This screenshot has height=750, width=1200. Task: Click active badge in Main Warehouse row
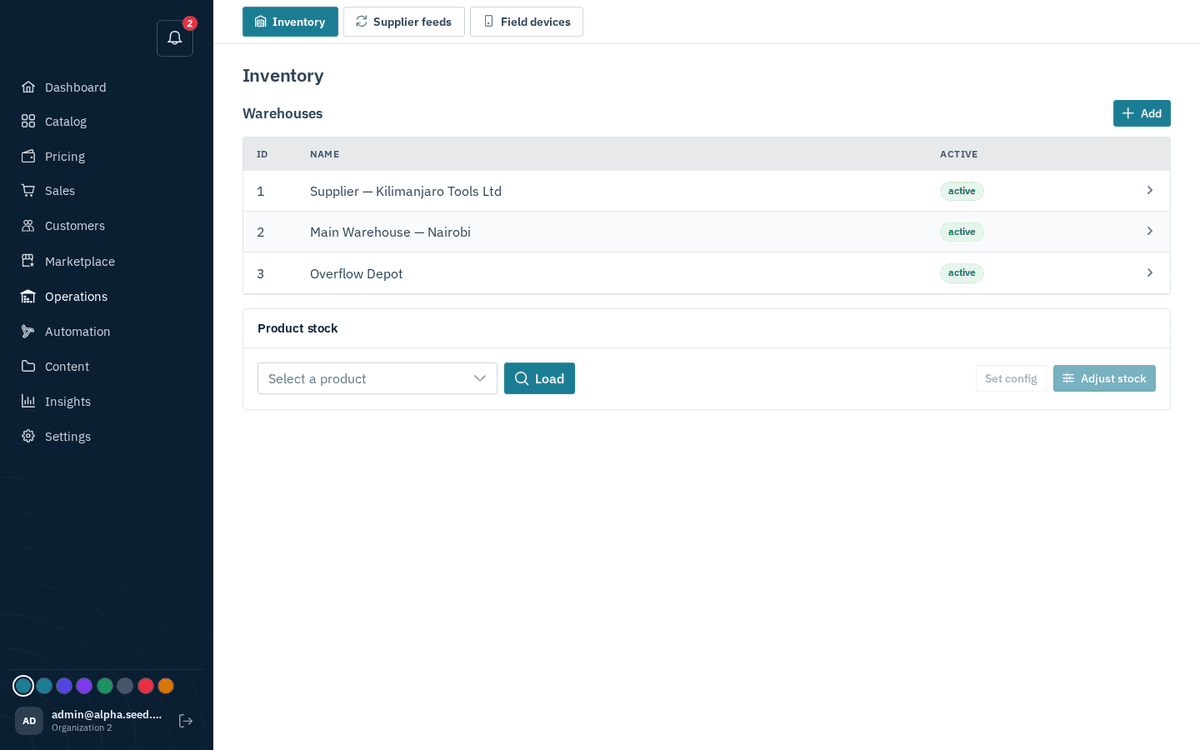pyautogui.click(x=962, y=232)
